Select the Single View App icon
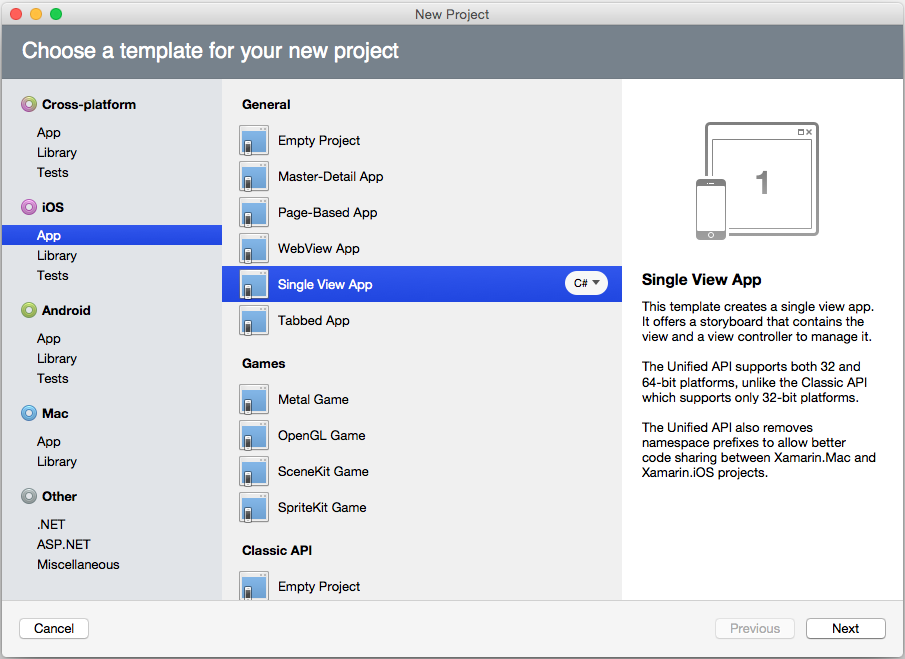 [x=254, y=284]
